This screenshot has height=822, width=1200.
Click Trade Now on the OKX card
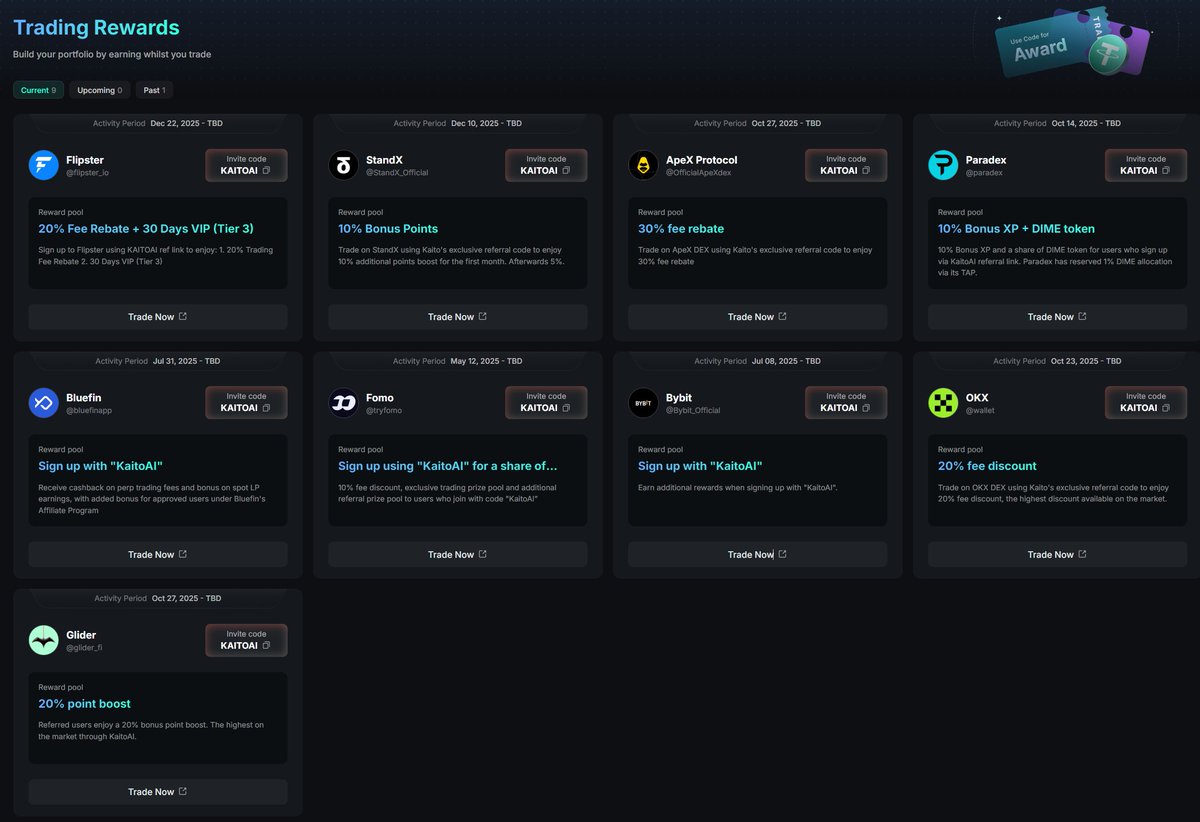click(x=1058, y=554)
